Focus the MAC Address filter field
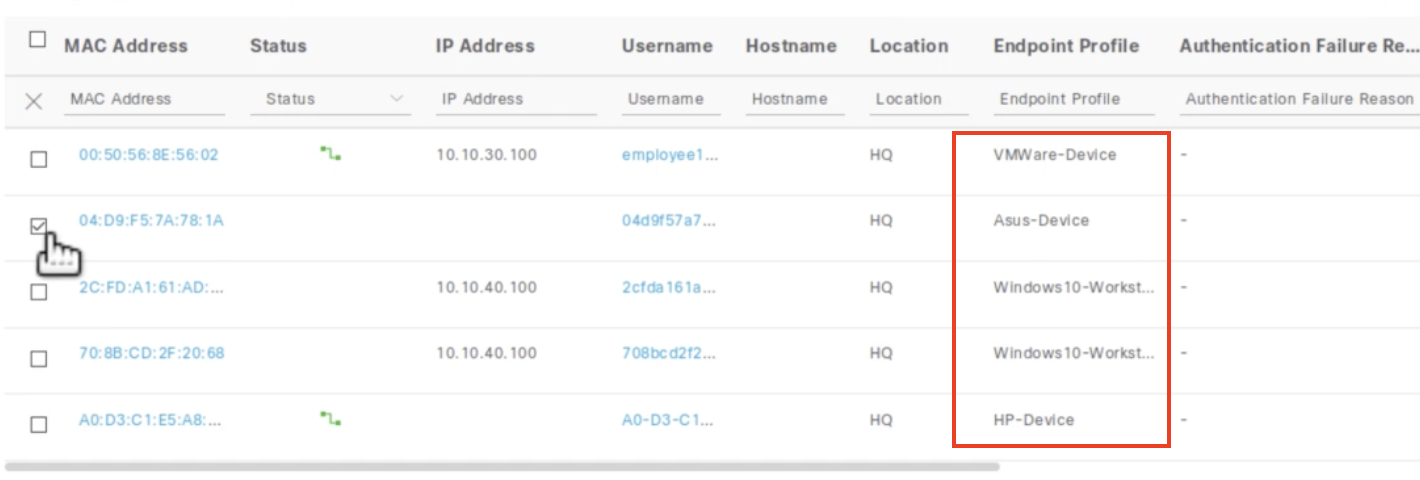 [145, 99]
